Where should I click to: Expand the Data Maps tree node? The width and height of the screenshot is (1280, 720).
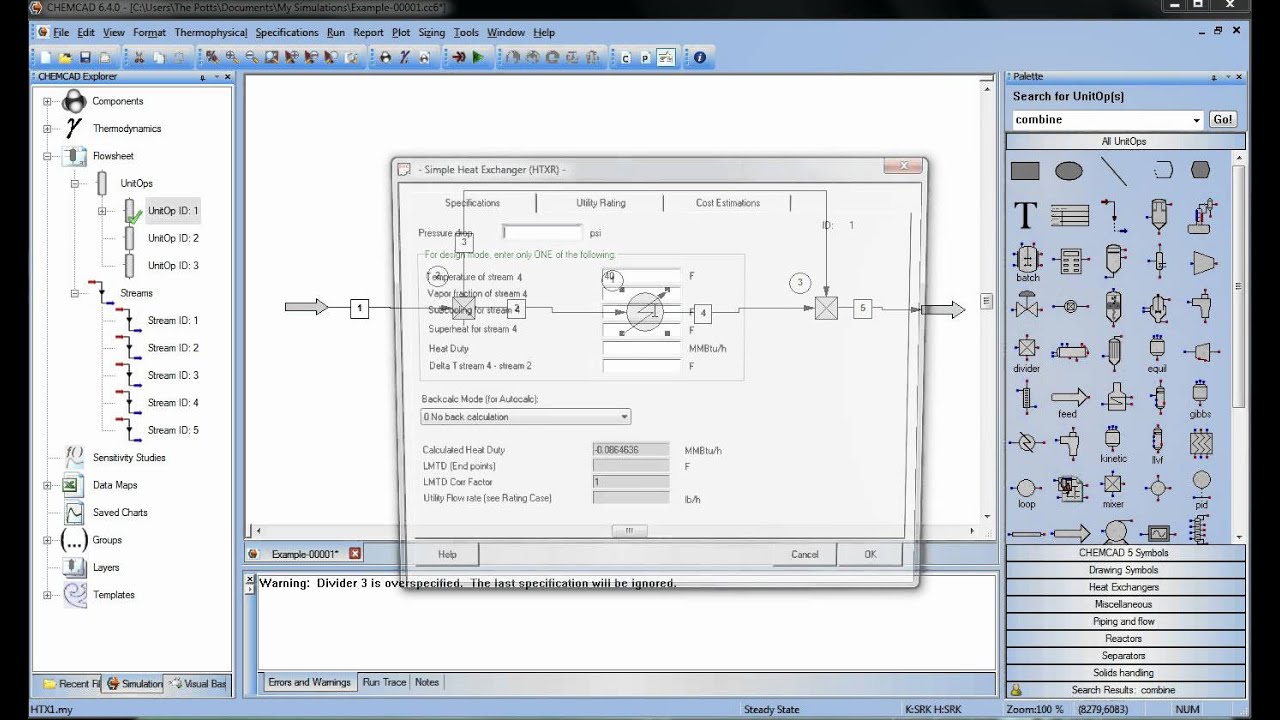(x=47, y=485)
